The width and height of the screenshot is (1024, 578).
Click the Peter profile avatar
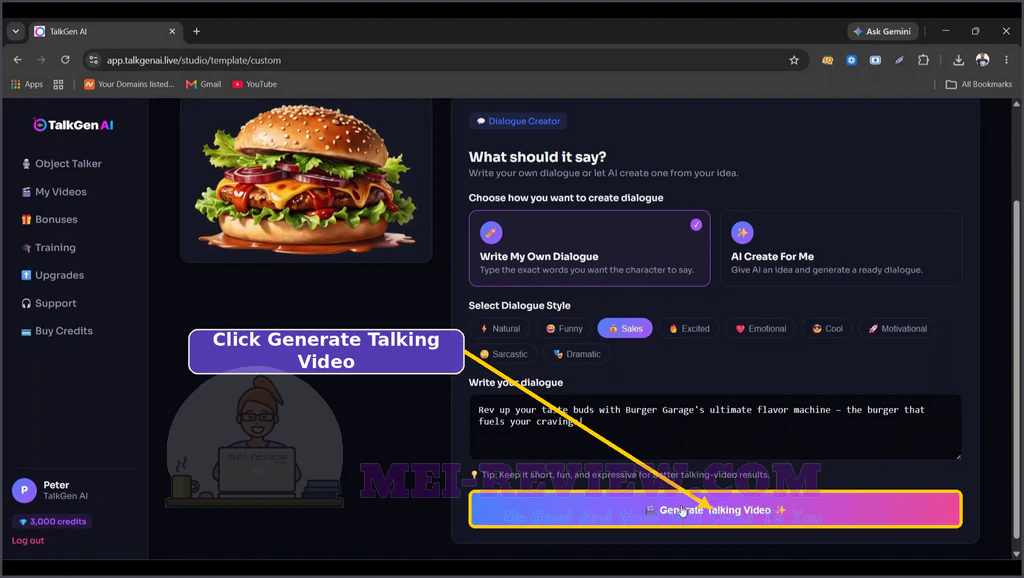point(24,490)
